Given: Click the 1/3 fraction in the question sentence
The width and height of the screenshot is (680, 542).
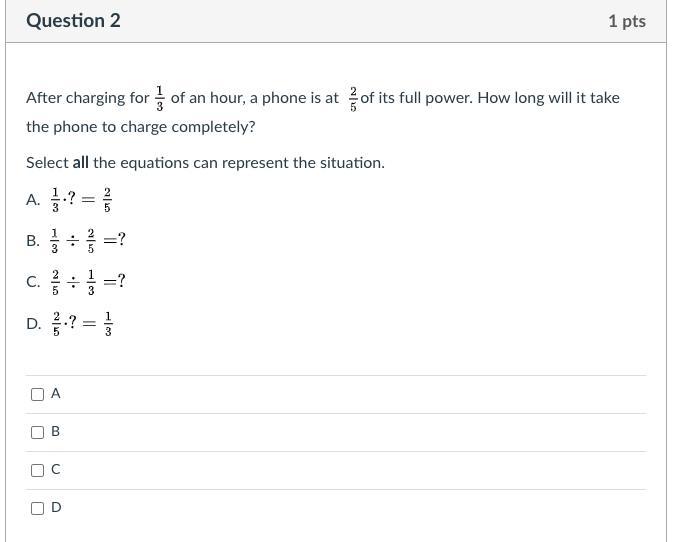Looking at the screenshot, I should pyautogui.click(x=160, y=98).
